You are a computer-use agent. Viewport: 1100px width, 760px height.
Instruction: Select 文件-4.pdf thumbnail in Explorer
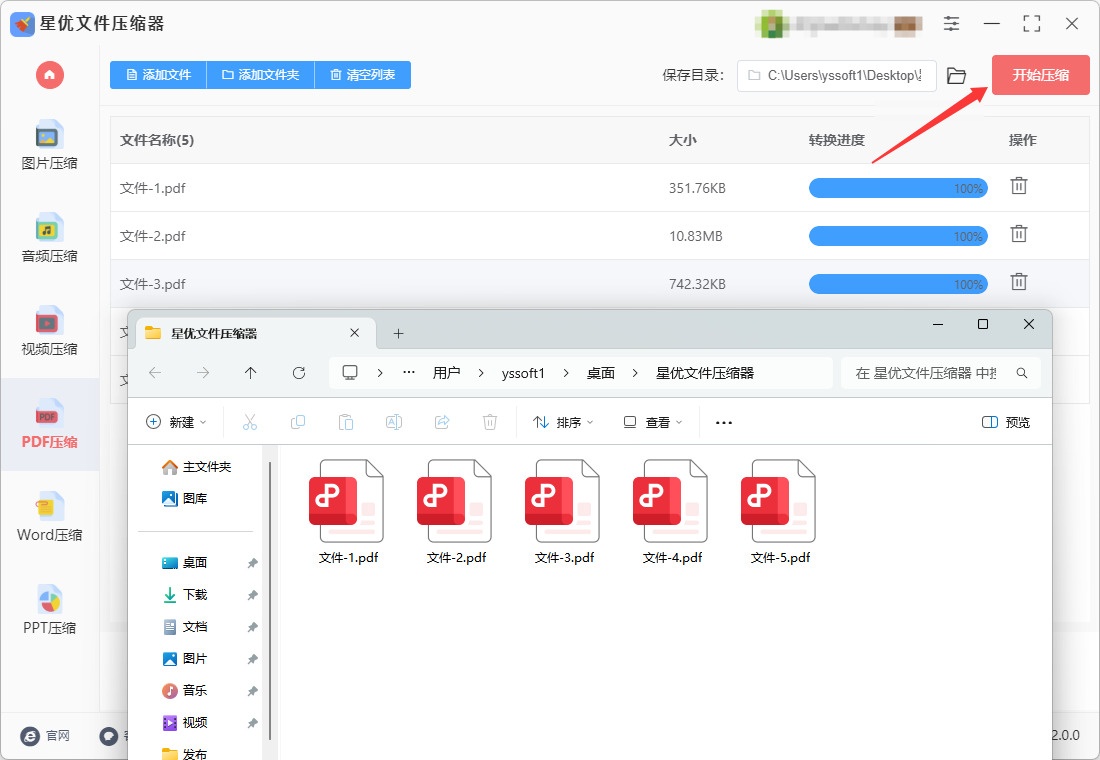[673, 501]
